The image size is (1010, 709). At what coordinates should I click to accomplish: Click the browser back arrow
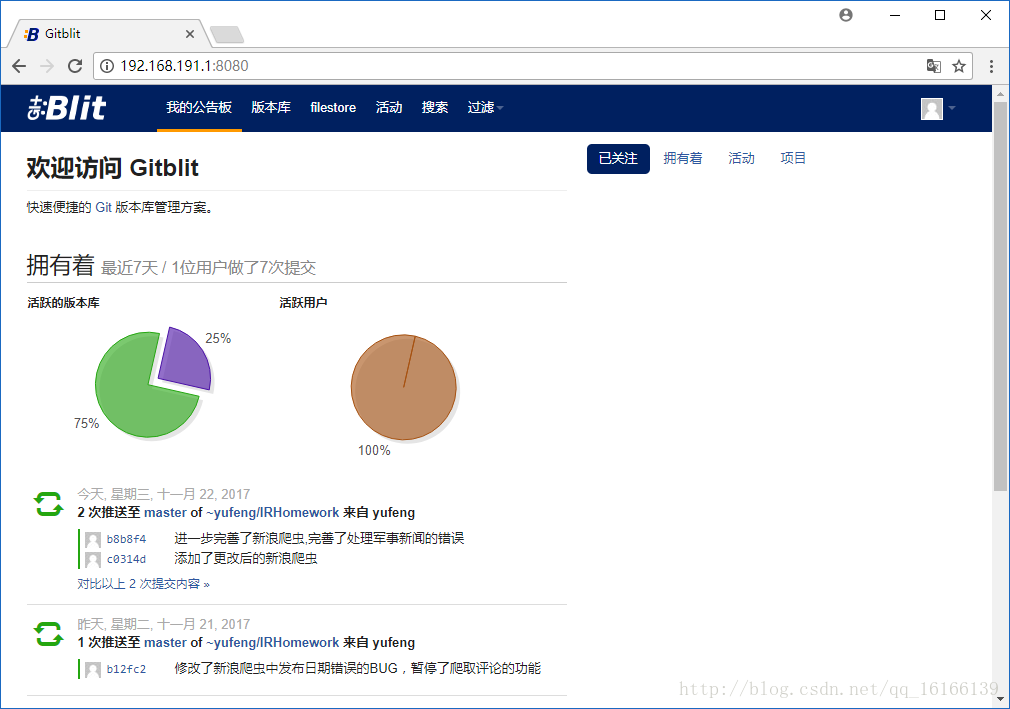pyautogui.click(x=19, y=66)
